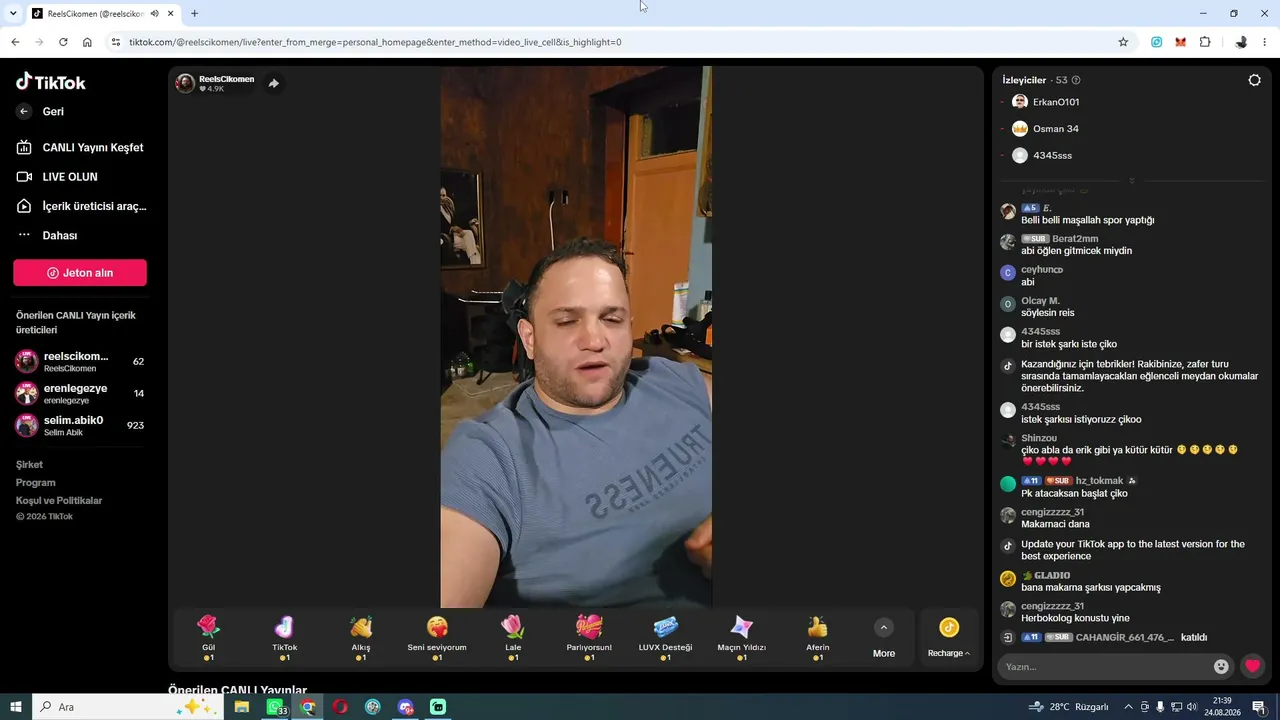Image resolution: width=1280 pixels, height=720 pixels.
Task: Open the browser Extensions puzzle icon
Action: 1205,42
